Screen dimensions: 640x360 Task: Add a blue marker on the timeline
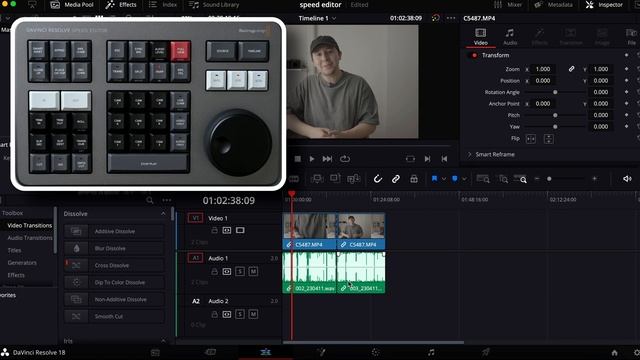click(455, 179)
